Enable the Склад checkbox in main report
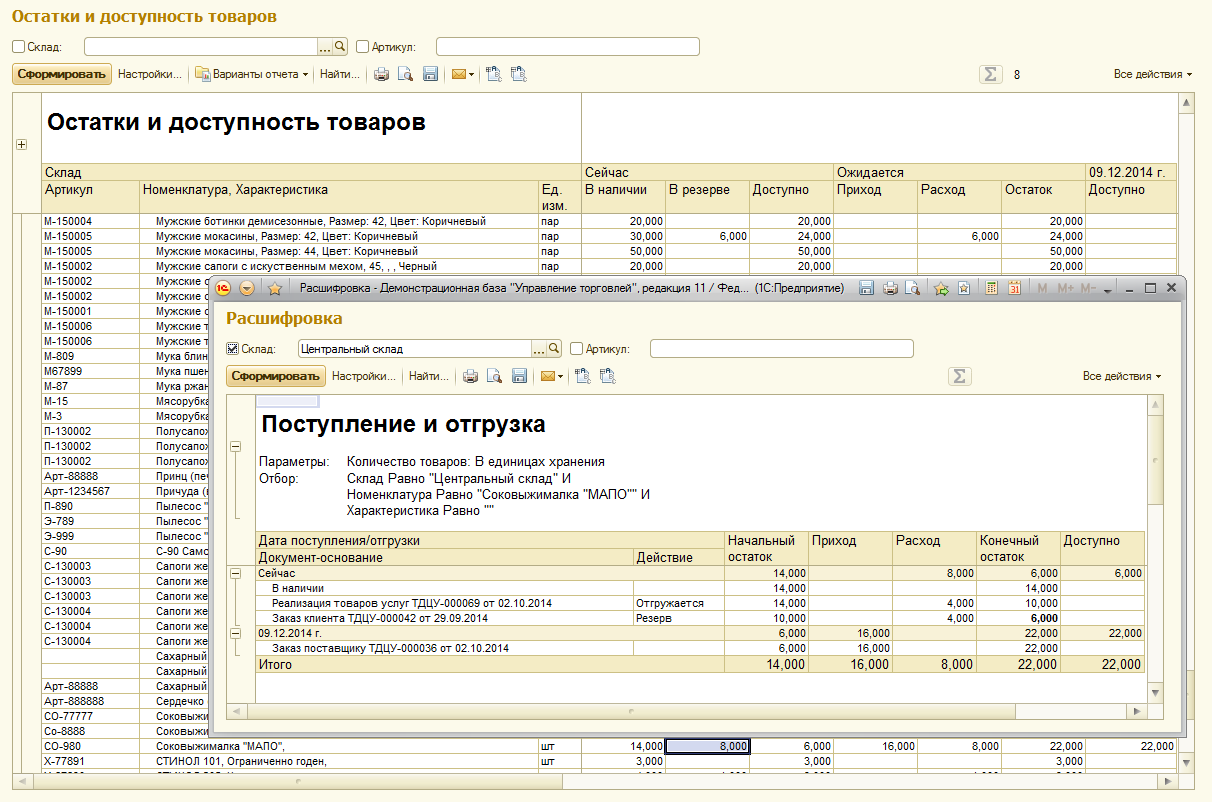Screen dimensions: 1212x802 (x=18, y=47)
